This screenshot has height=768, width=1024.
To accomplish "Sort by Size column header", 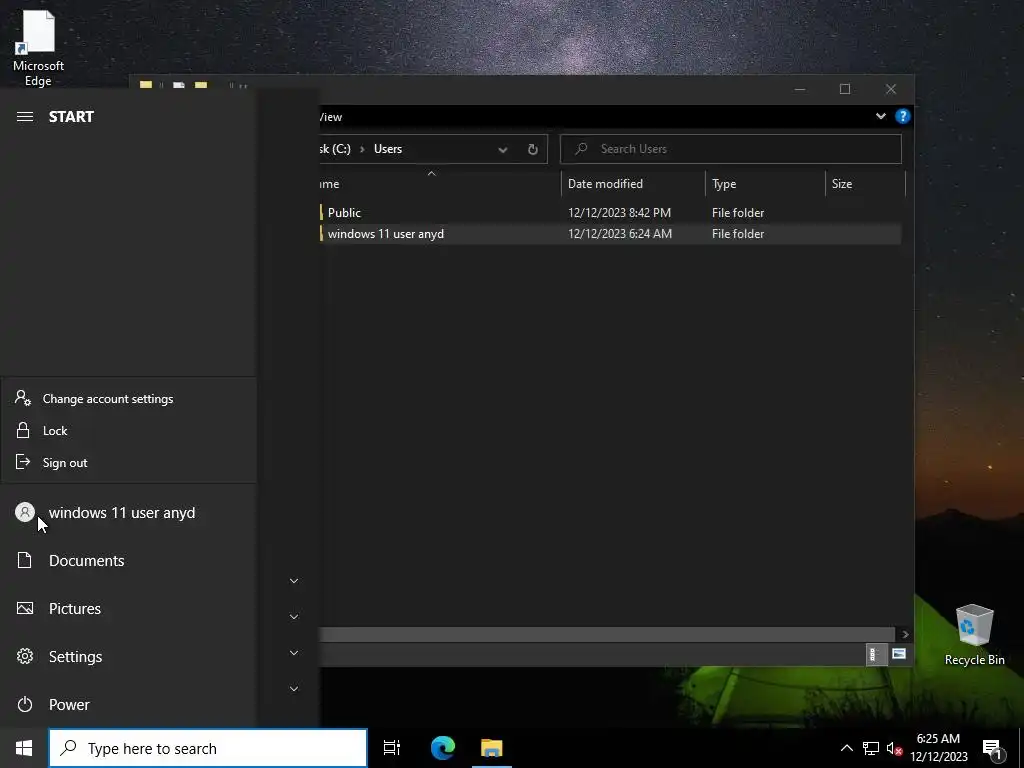I will pos(865,184).
